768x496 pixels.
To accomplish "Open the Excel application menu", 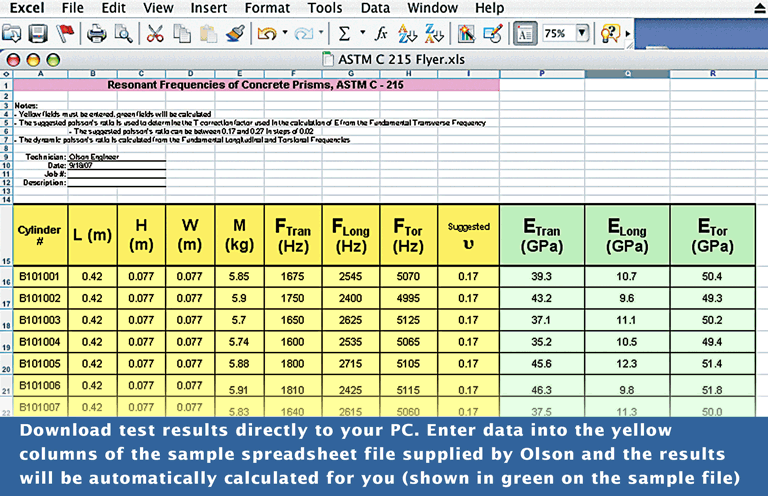I will [x=27, y=8].
